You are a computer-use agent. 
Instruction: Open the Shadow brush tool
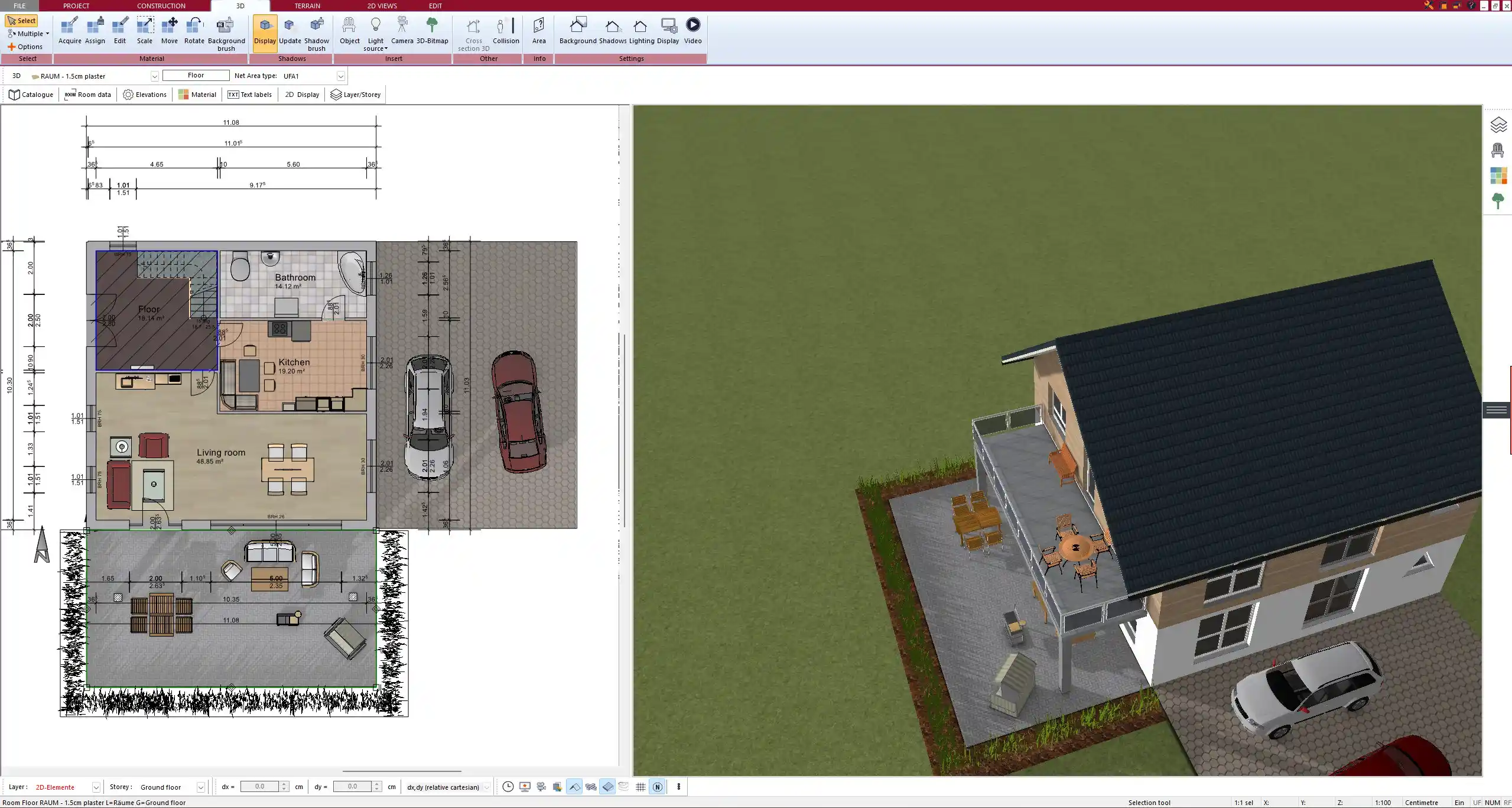click(x=316, y=33)
